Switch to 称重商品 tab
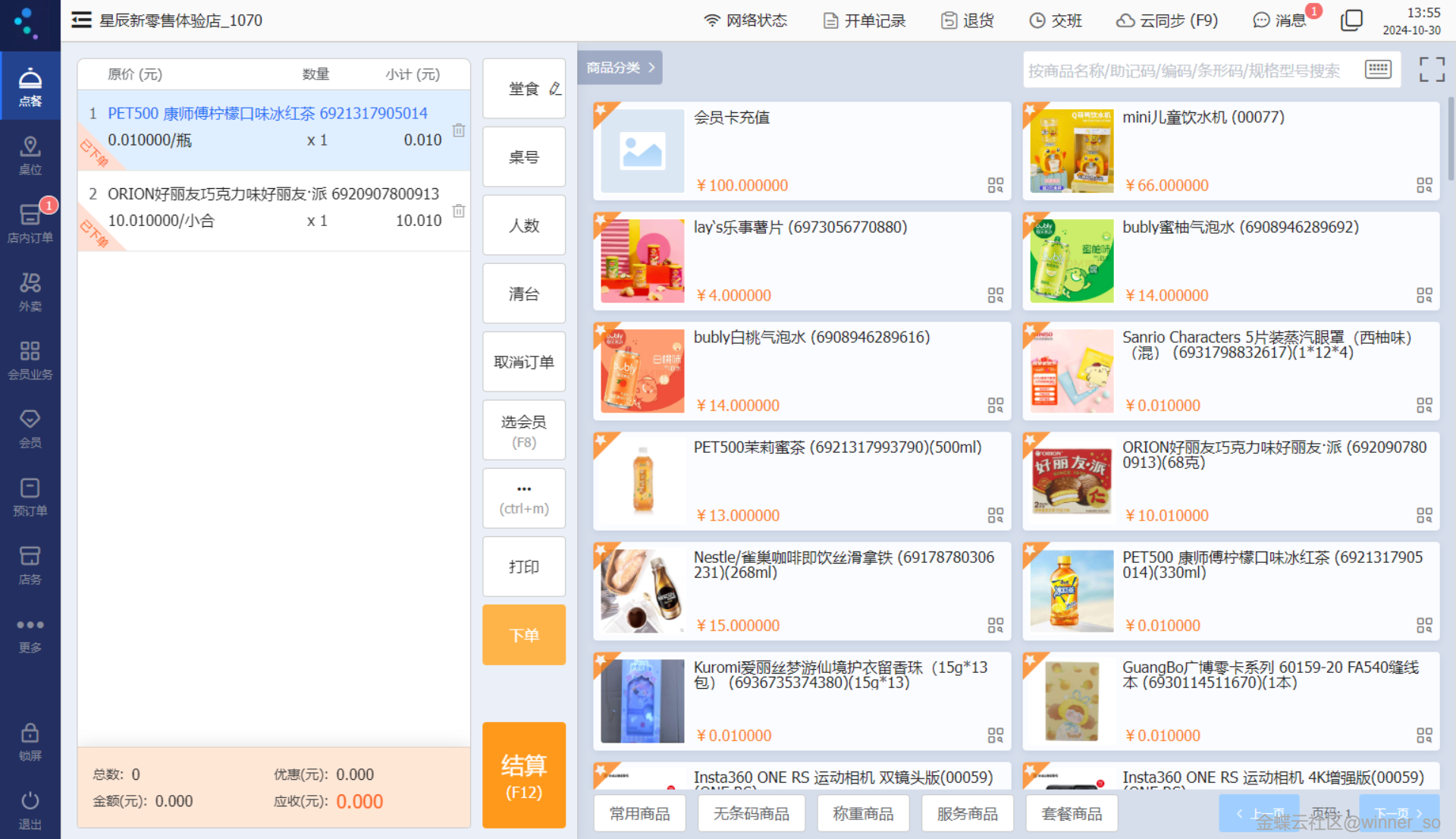The height and width of the screenshot is (839, 1456). [x=863, y=813]
